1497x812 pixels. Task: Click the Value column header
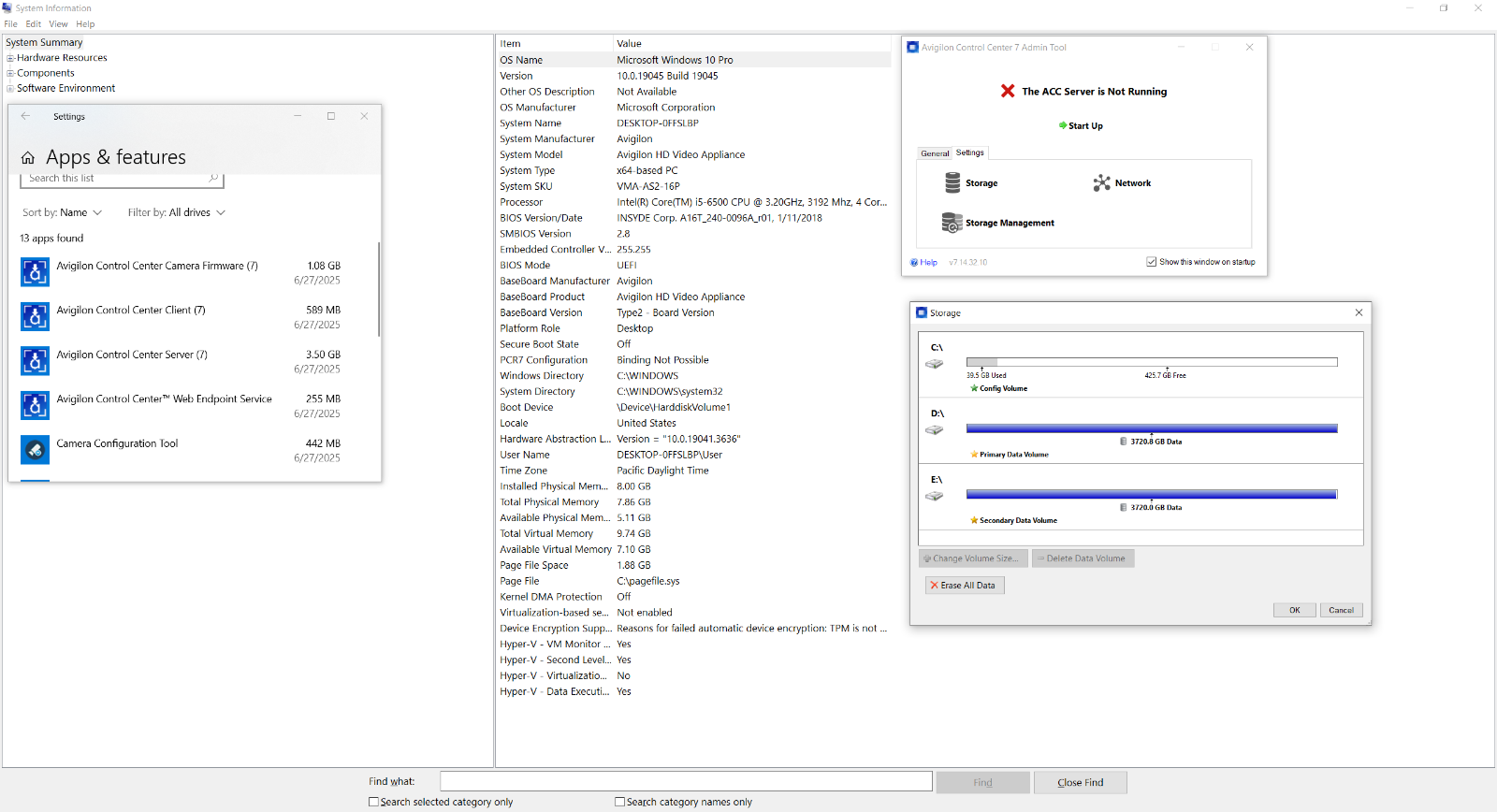[x=752, y=43]
